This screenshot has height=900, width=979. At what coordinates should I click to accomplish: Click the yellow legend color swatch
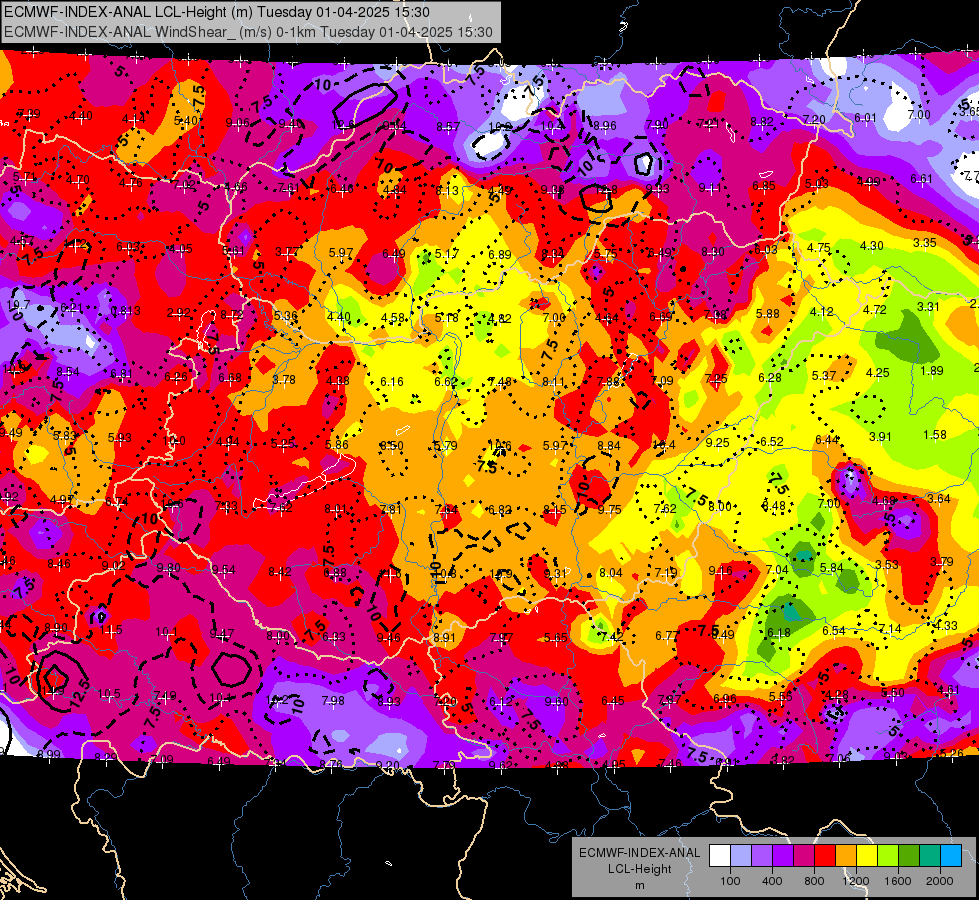point(867,856)
